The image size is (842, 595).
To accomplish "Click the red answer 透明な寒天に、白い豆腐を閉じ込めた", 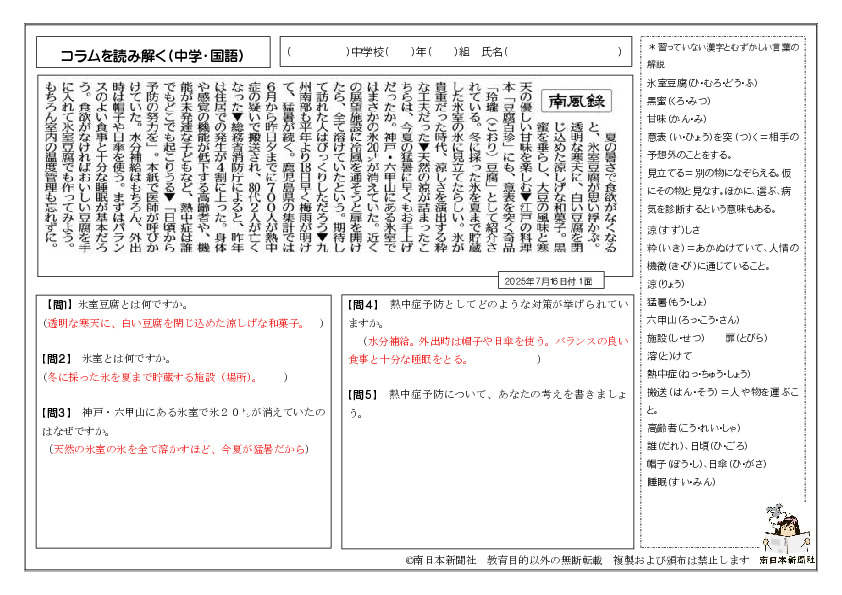I will click(x=174, y=323).
